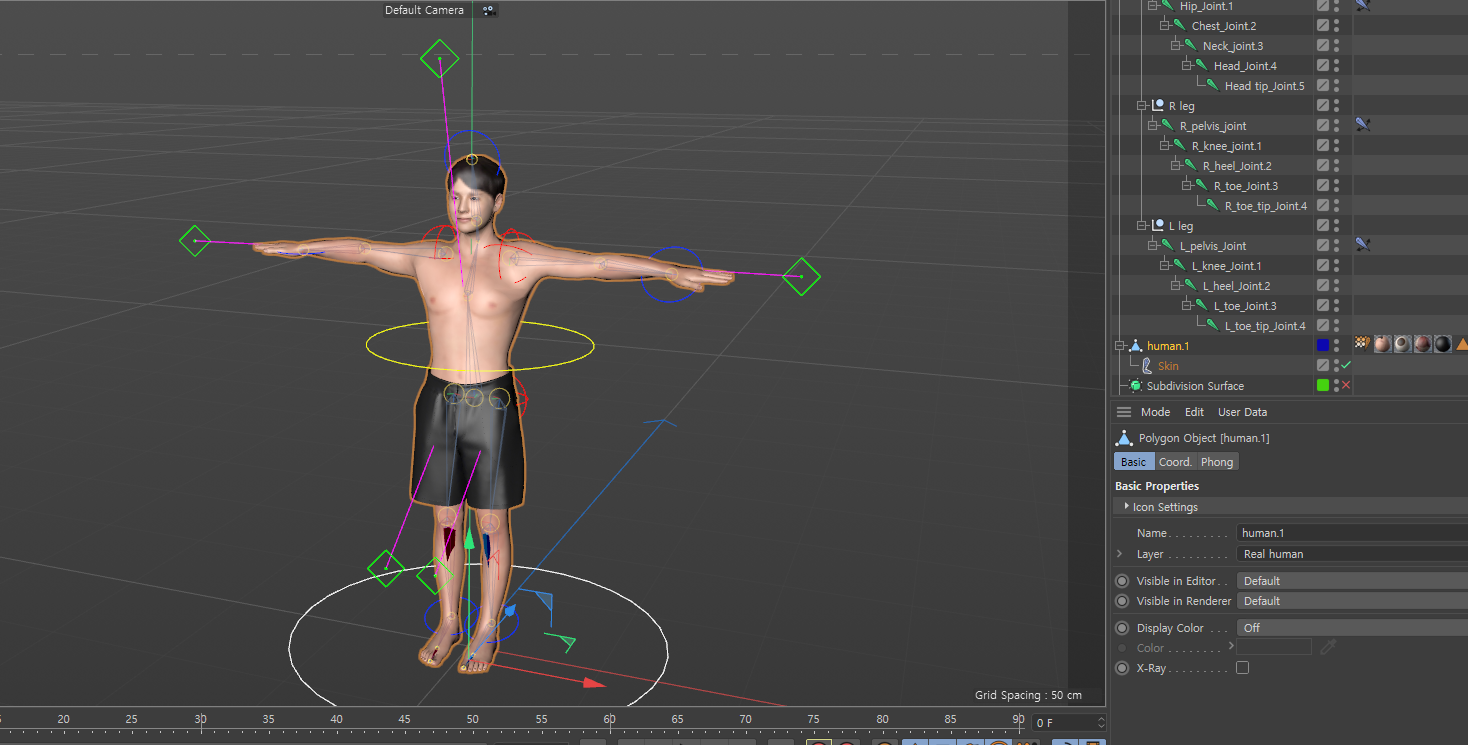Image resolution: width=1468 pixels, height=745 pixels.
Task: Click the Chest_Joint.2 joint icon
Action: pos(1180,26)
